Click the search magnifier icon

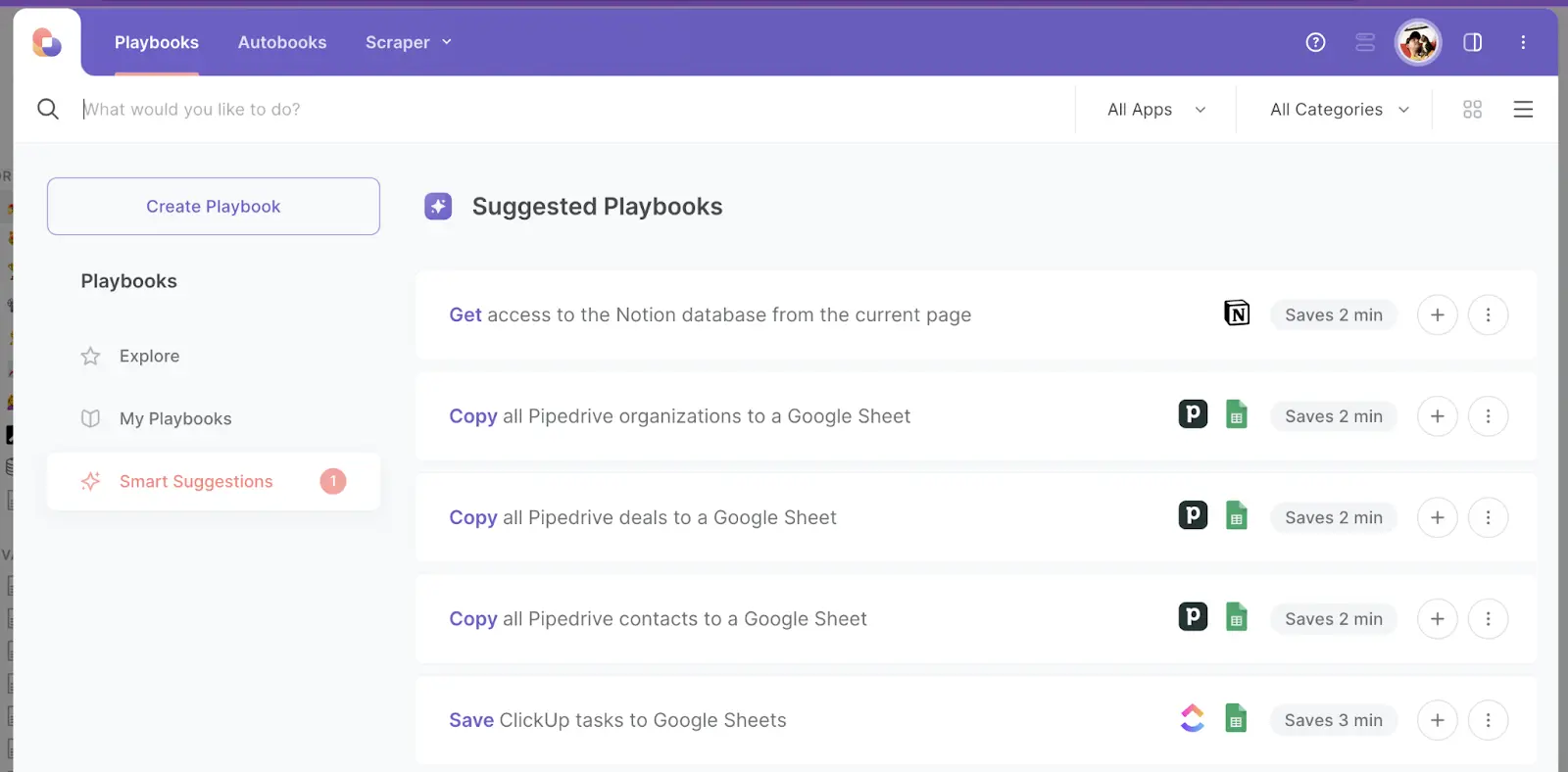(48, 109)
